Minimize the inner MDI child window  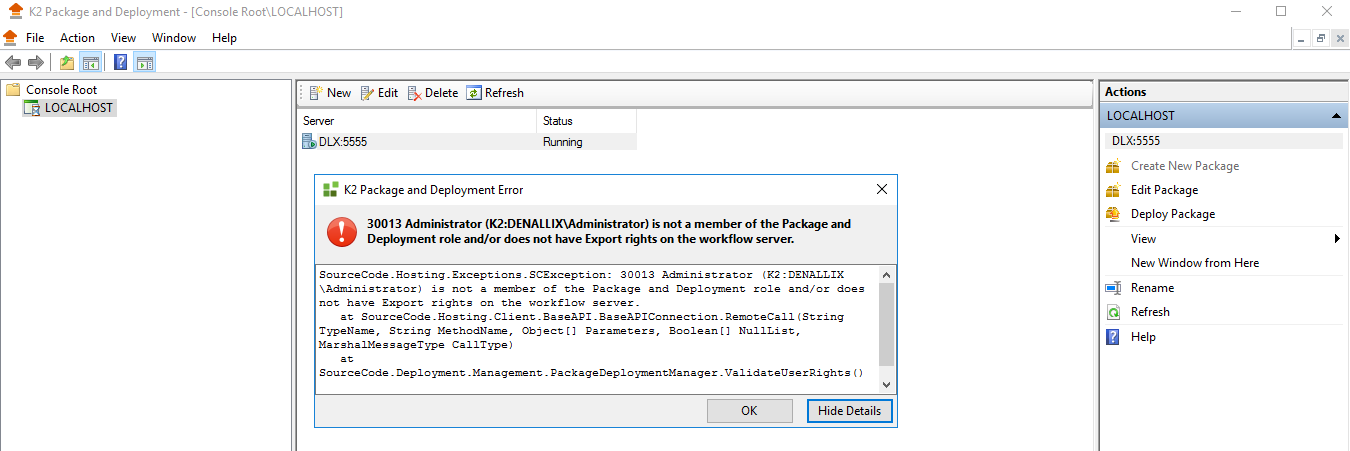click(1303, 39)
